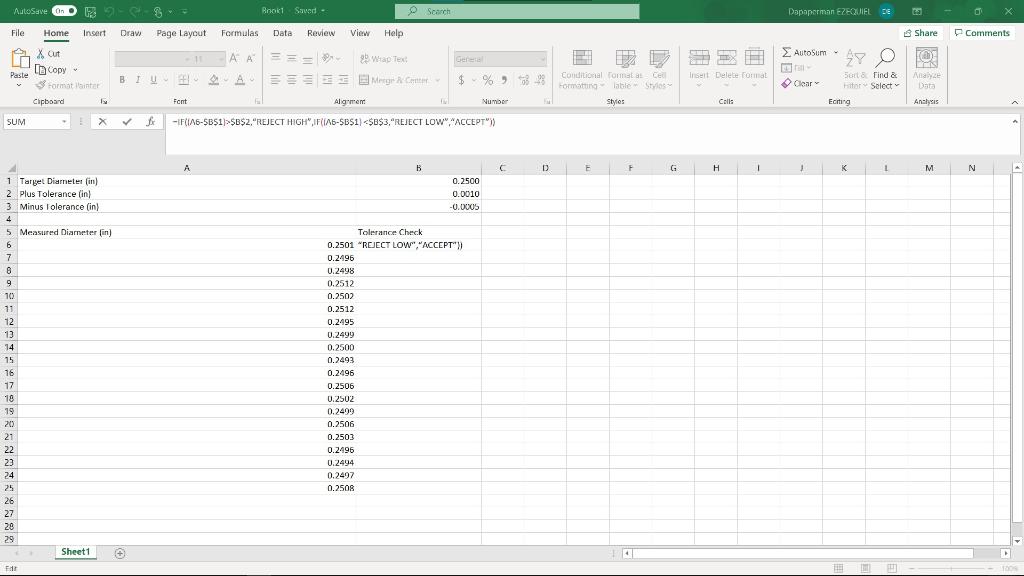Switch to the Formulas ribbon tab

[x=240, y=32]
